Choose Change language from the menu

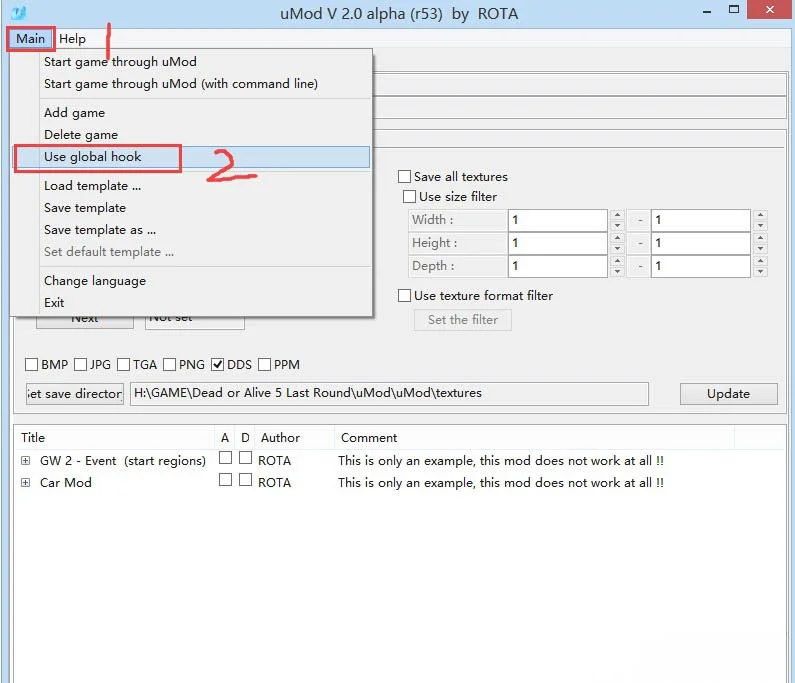click(x=95, y=281)
